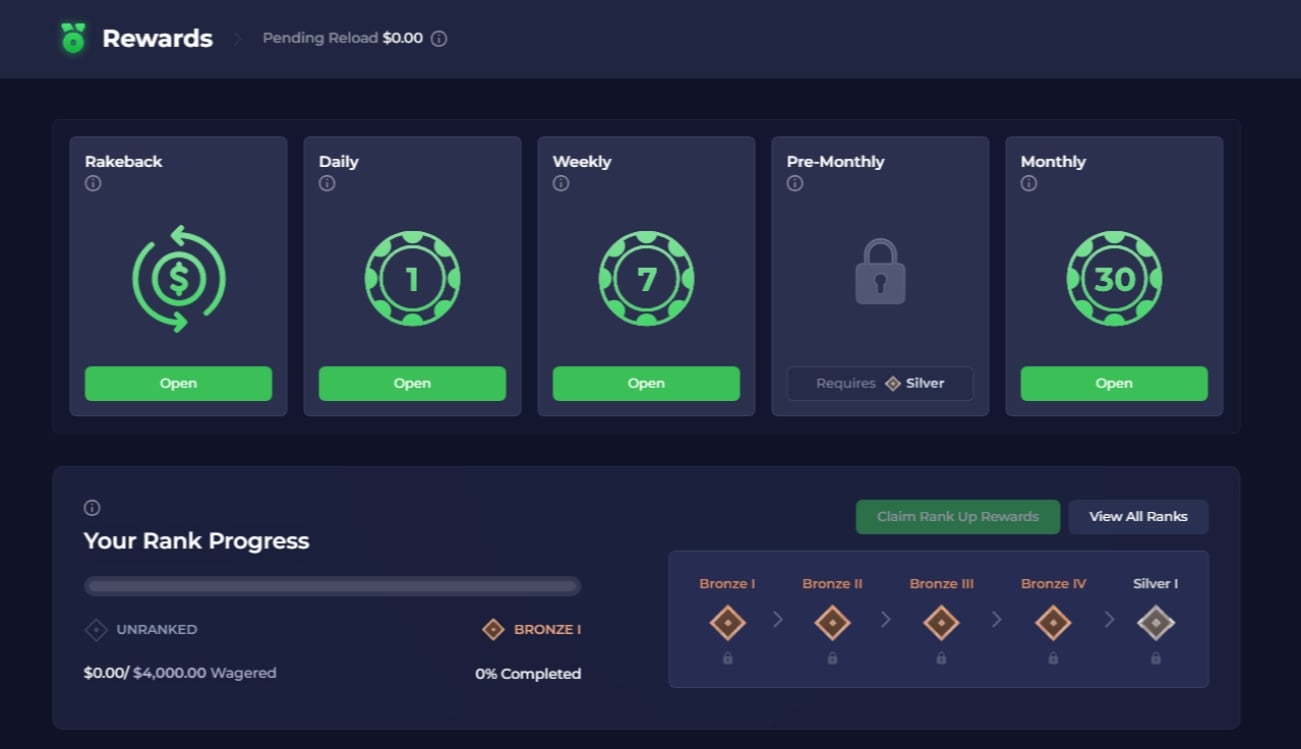Select the Bronze III rank badge
The width and height of the screenshot is (1301, 749).
point(941,623)
